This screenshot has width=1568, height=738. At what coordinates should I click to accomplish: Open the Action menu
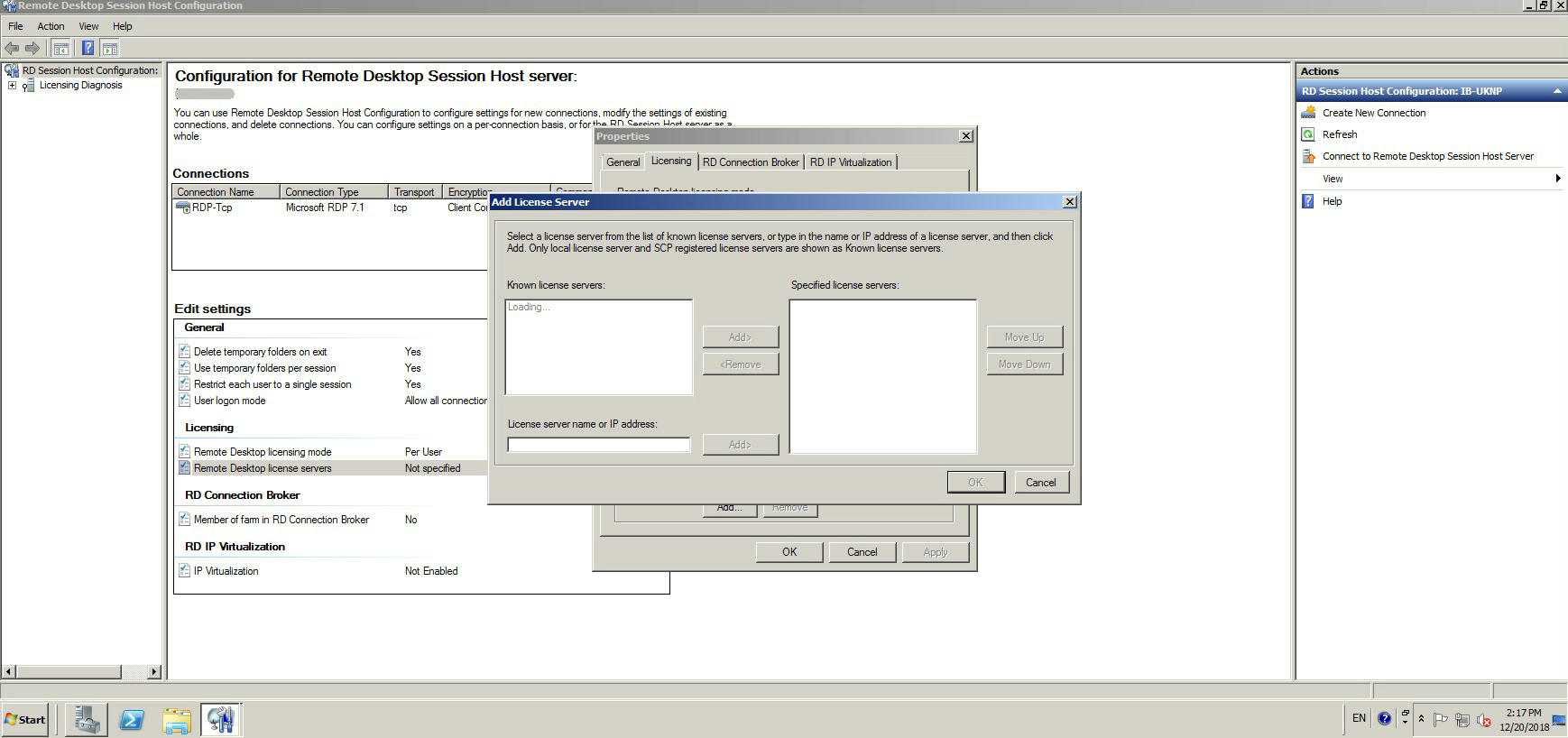(51, 26)
